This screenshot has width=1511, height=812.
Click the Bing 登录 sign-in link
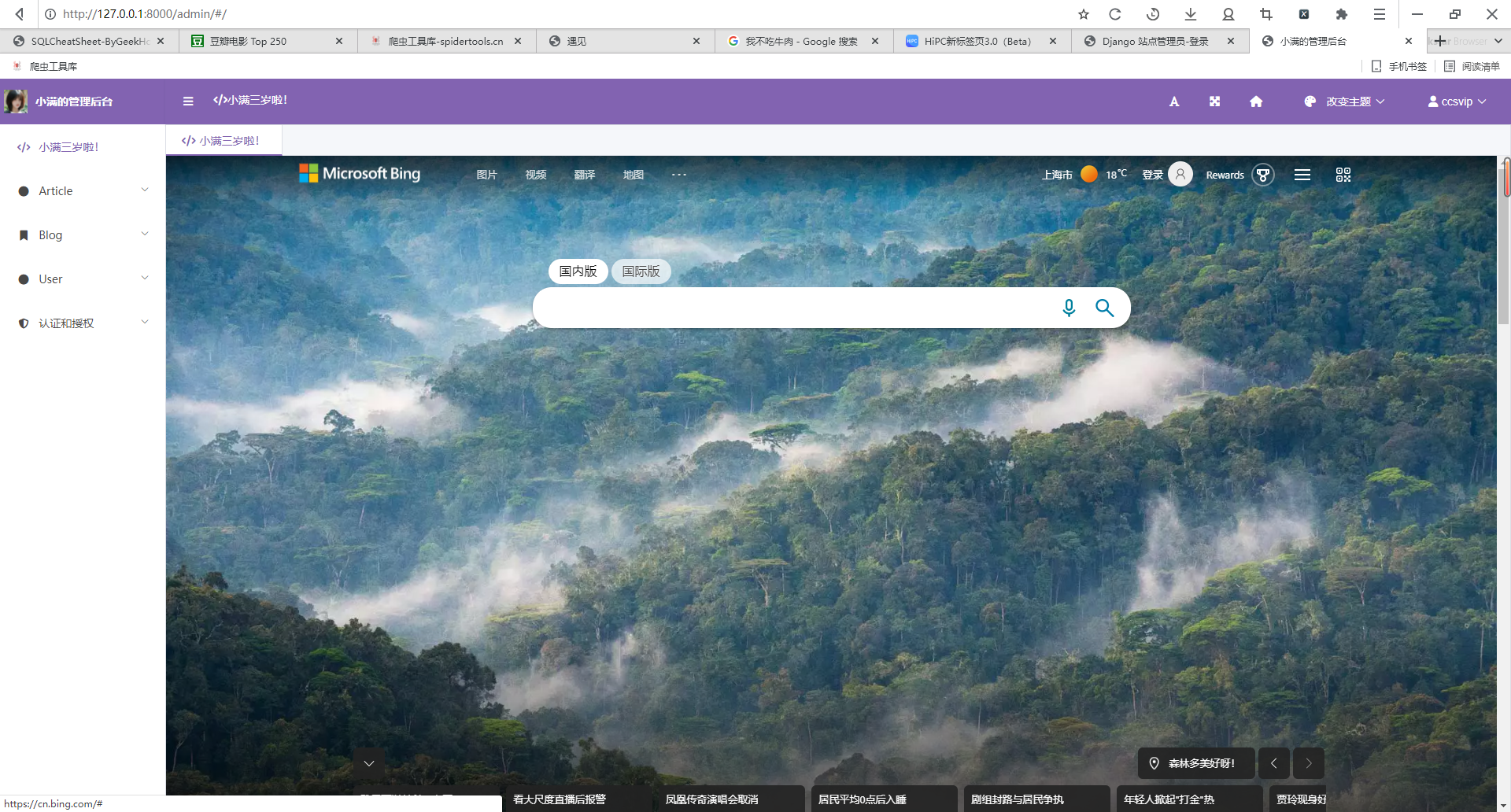pos(1153,175)
